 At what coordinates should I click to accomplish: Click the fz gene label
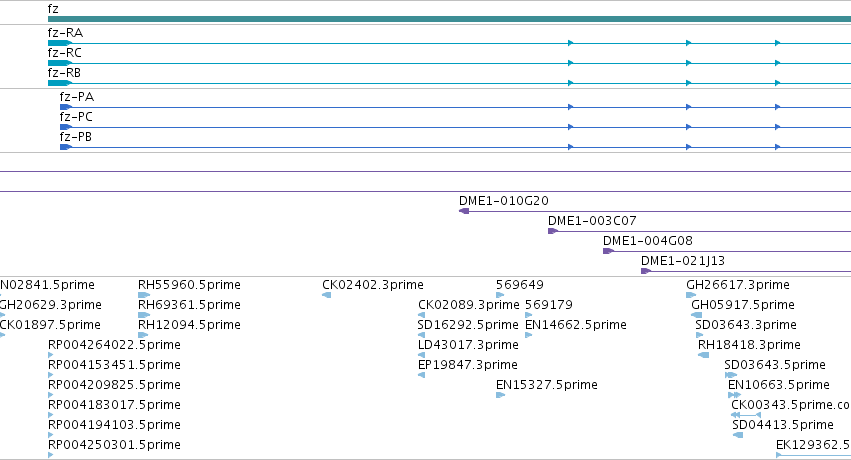tap(53, 9)
